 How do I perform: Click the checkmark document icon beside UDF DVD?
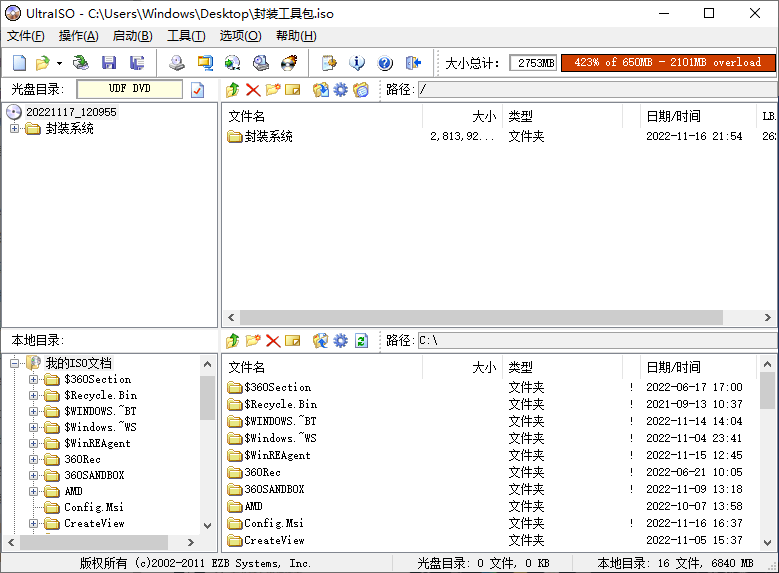(198, 90)
